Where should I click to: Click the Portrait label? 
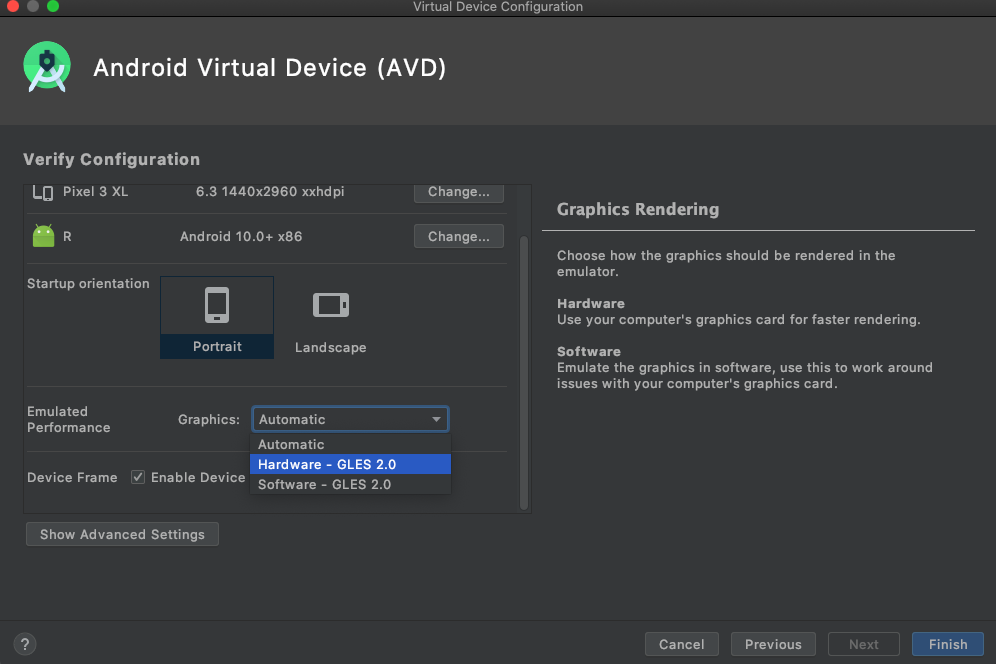[217, 346]
